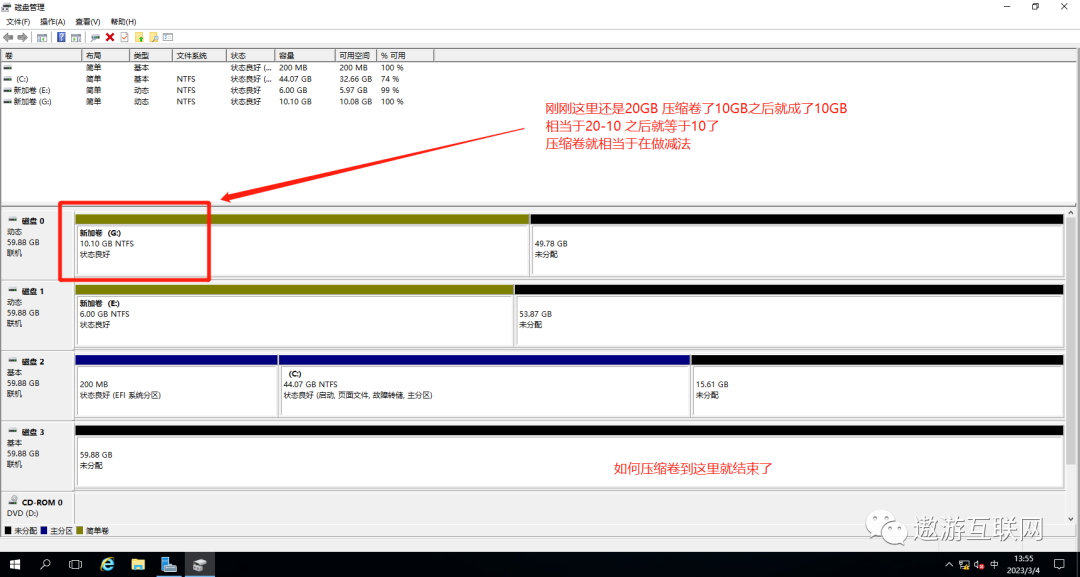Select the 49.78 GB unallocated space on disk 0
This screenshot has width=1080, height=577.
click(797, 245)
